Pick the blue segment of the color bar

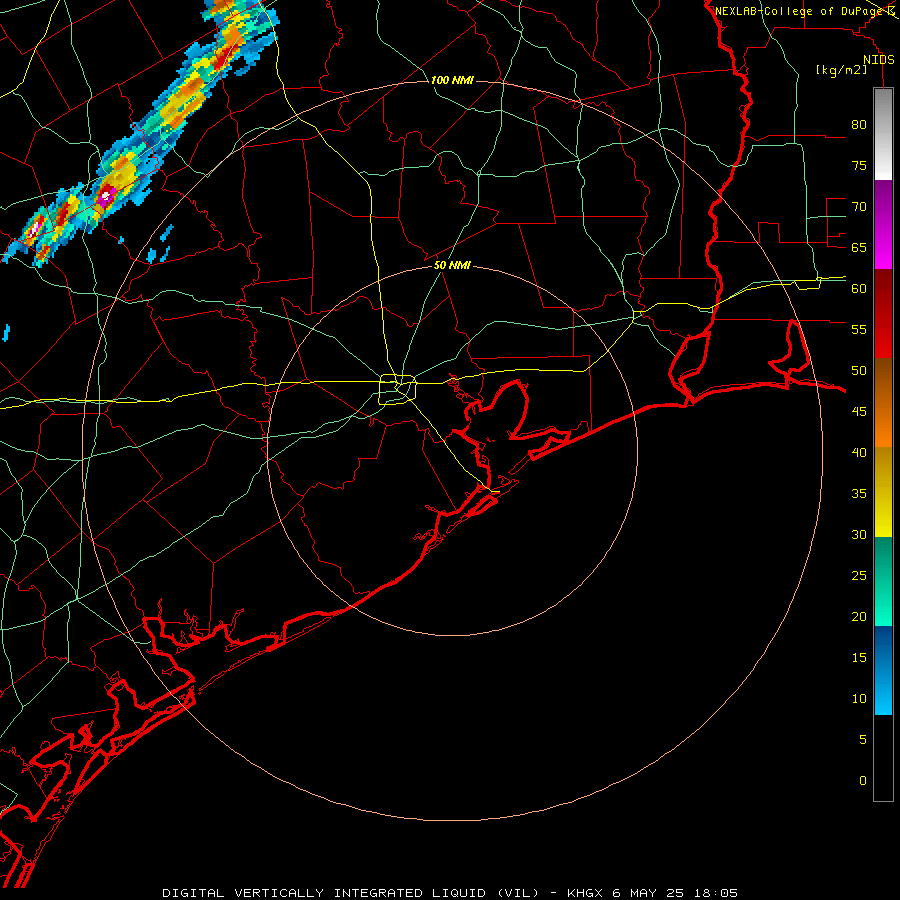pyautogui.click(x=883, y=670)
